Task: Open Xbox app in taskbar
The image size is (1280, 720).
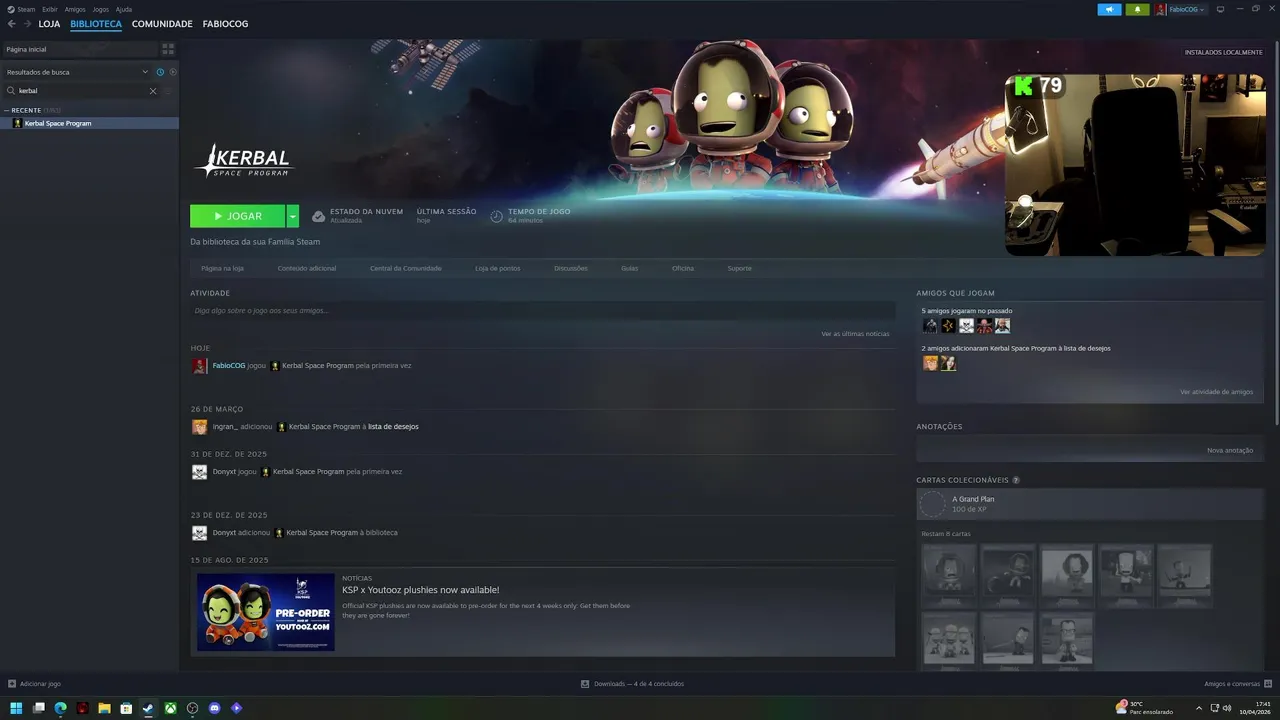Action: pyautogui.click(x=171, y=708)
